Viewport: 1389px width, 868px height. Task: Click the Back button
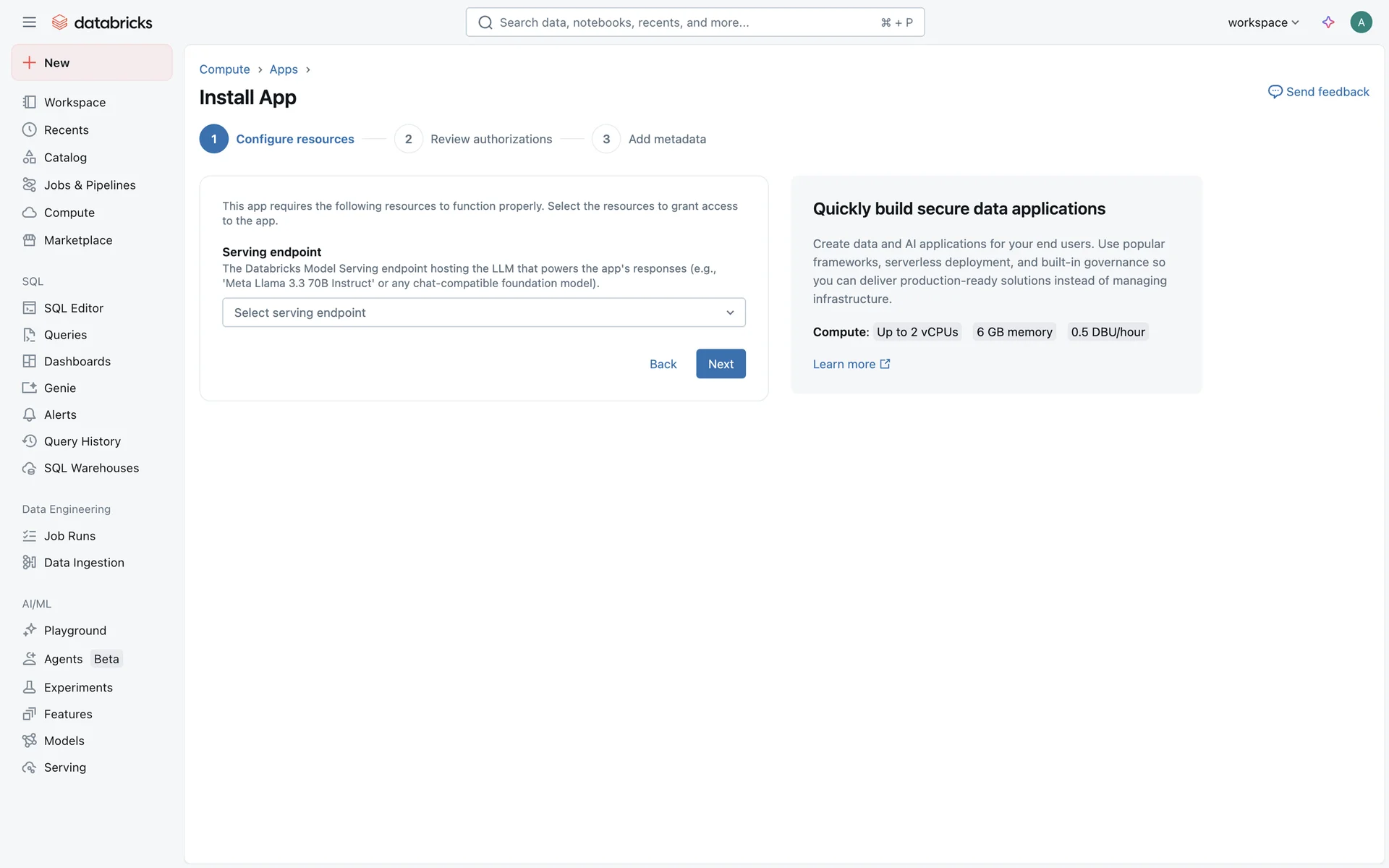point(663,364)
